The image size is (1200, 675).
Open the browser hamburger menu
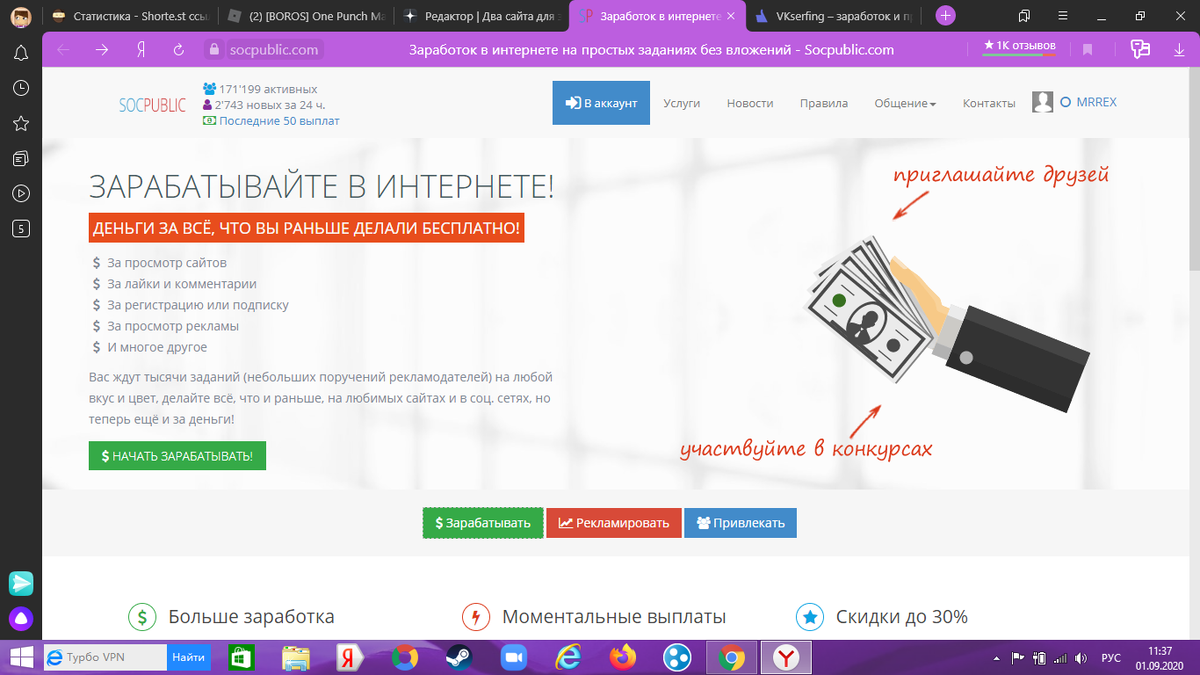[x=1062, y=15]
